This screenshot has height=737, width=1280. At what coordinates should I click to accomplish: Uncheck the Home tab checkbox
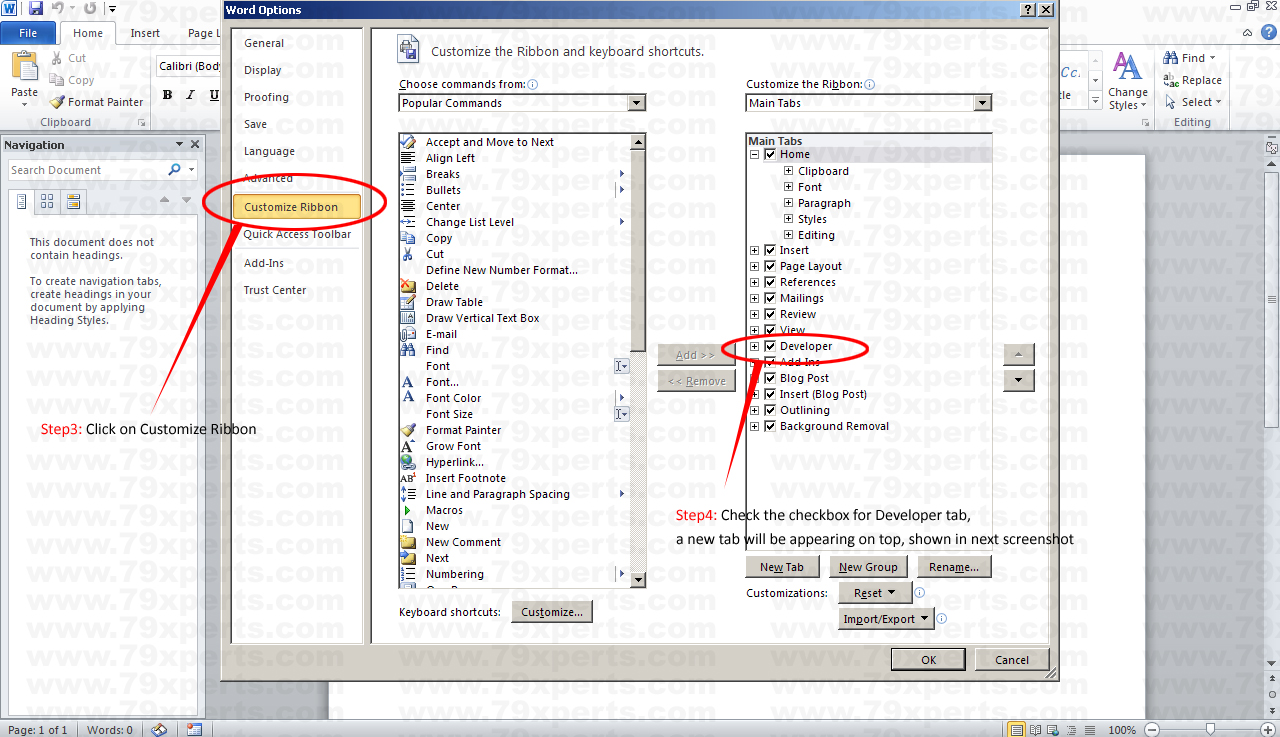pyautogui.click(x=770, y=154)
